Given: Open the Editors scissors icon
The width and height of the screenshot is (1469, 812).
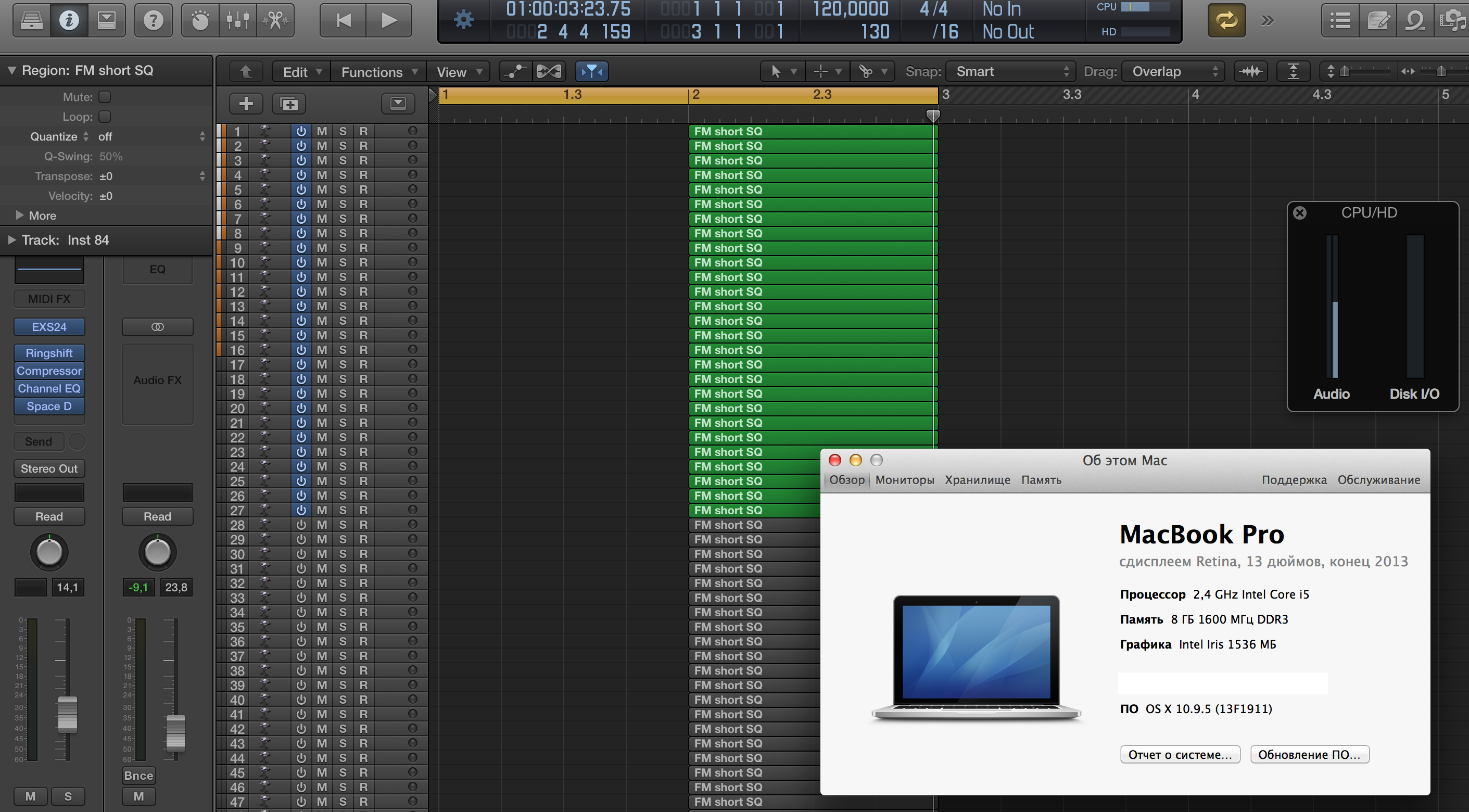Looking at the screenshot, I should (275, 20).
